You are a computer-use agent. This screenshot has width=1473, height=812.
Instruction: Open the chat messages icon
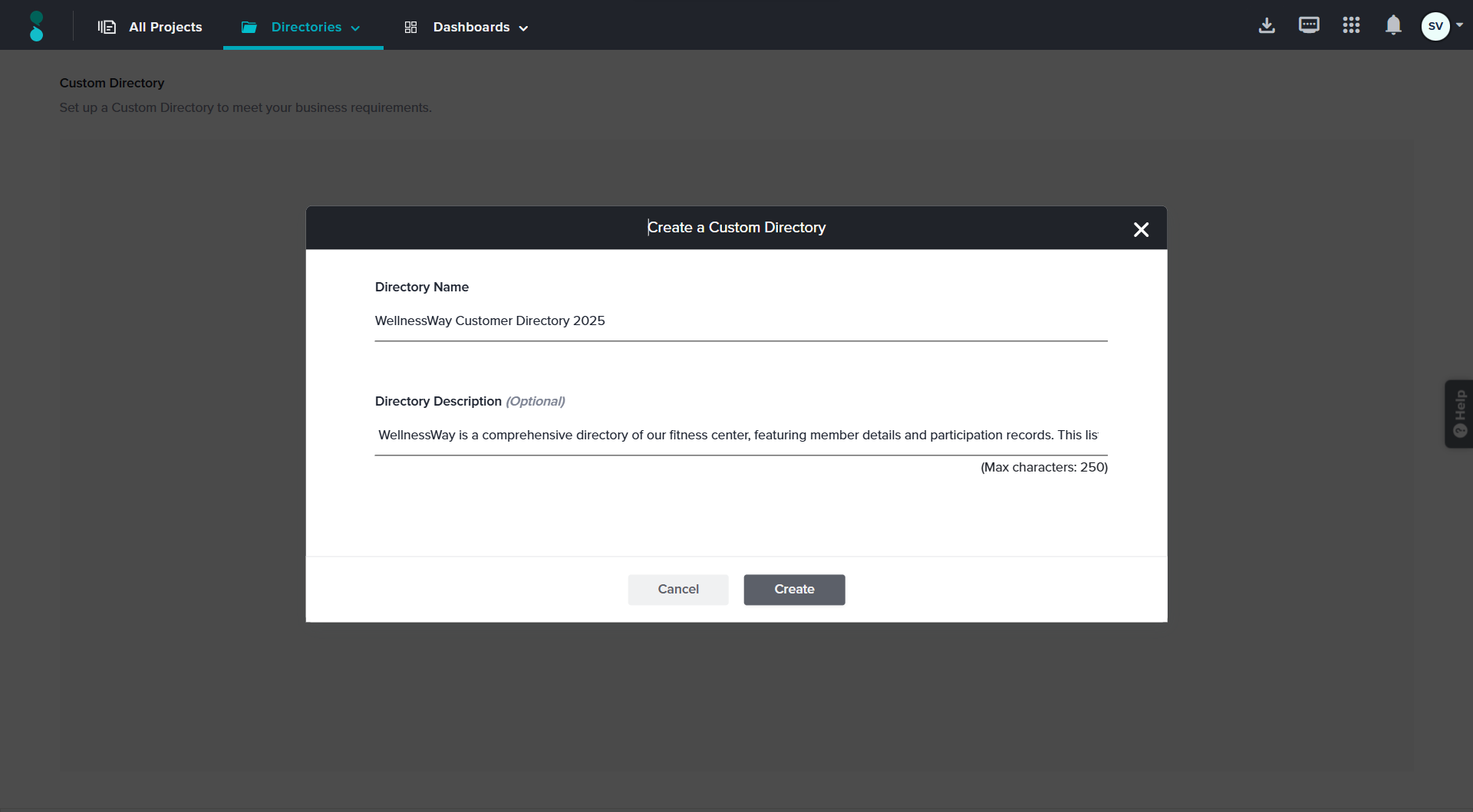pyautogui.click(x=1309, y=25)
